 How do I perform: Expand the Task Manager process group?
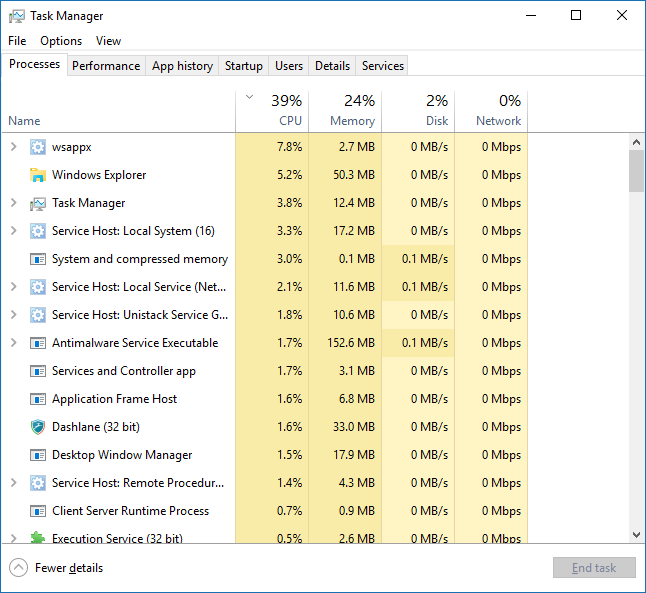pyautogui.click(x=14, y=203)
